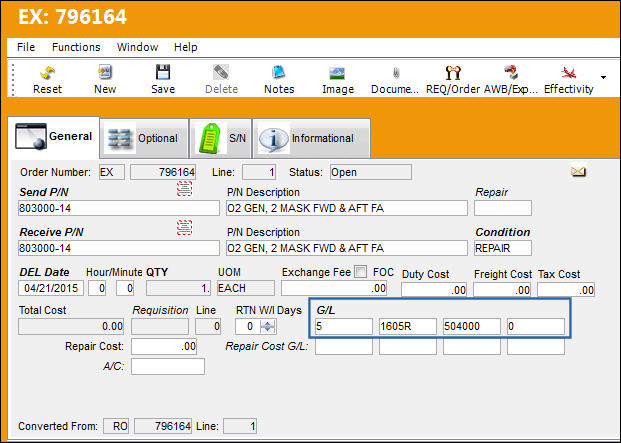Expand the toolbar overflow arrow
The width and height of the screenshot is (621, 443).
click(603, 77)
